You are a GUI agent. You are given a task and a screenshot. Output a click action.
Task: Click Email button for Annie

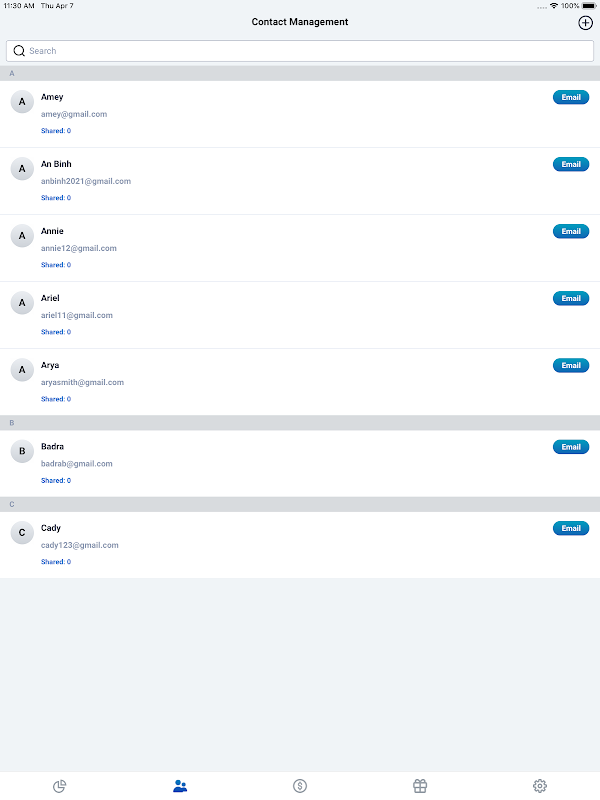(x=571, y=231)
